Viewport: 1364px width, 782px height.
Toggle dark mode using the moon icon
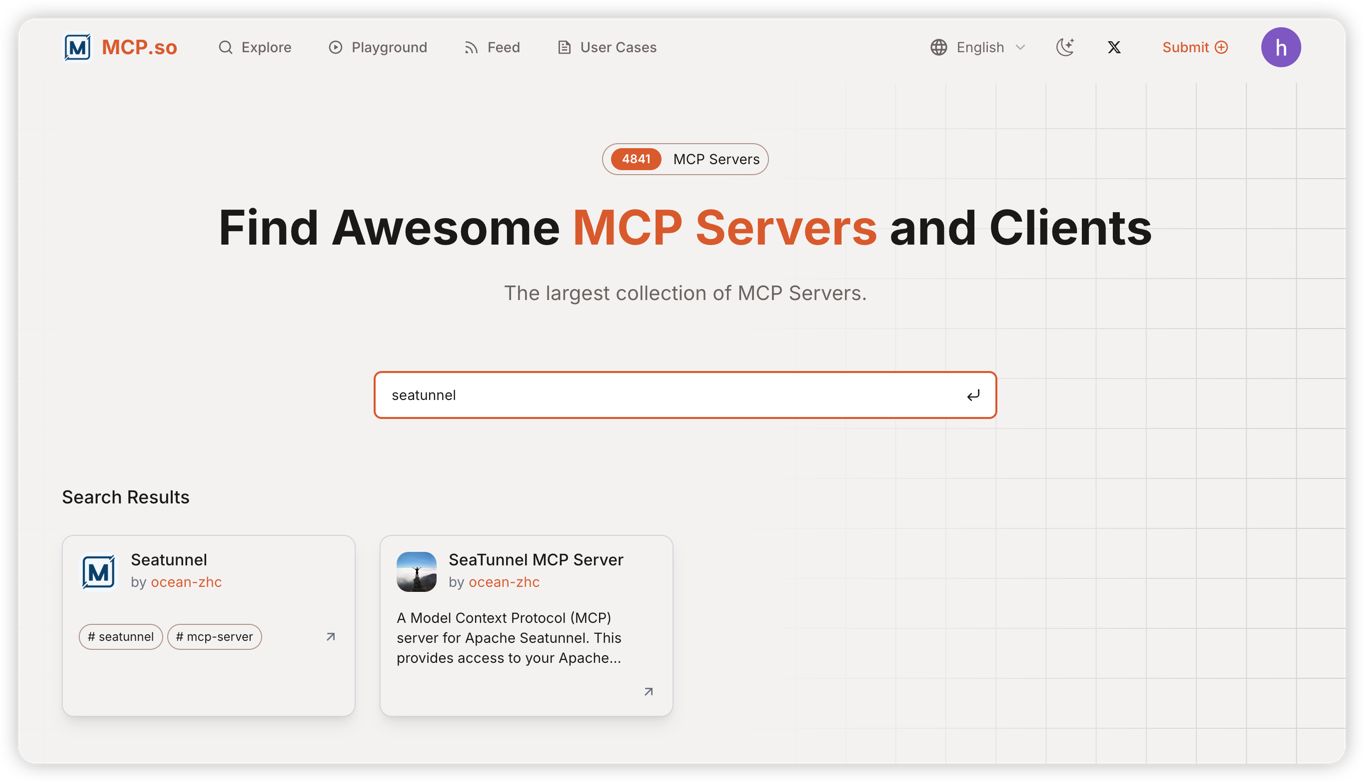[x=1065, y=47]
